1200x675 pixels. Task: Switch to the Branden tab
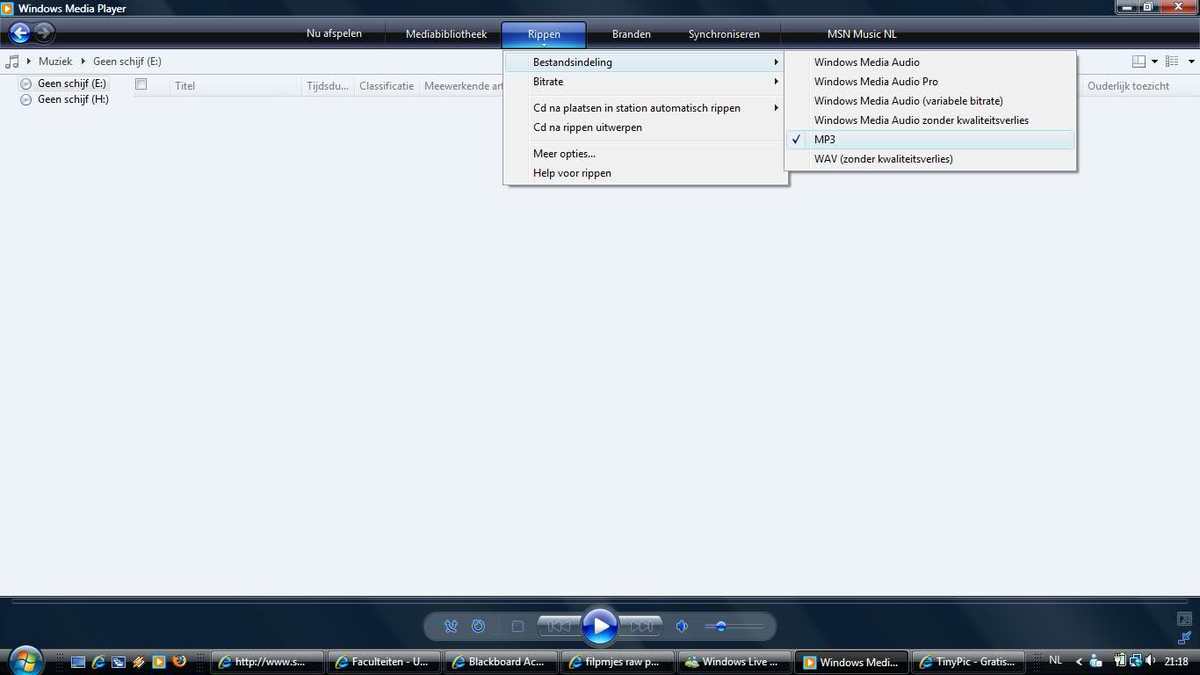(x=631, y=34)
